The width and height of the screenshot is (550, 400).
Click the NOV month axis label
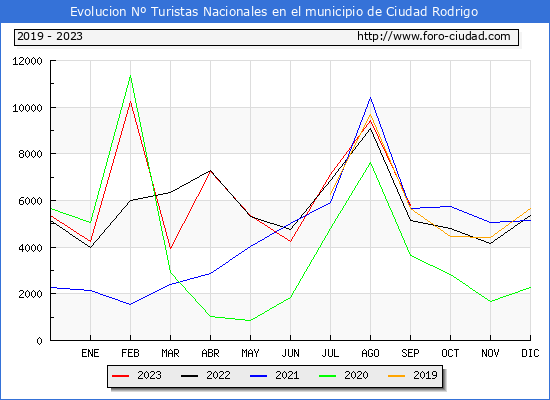click(x=490, y=353)
